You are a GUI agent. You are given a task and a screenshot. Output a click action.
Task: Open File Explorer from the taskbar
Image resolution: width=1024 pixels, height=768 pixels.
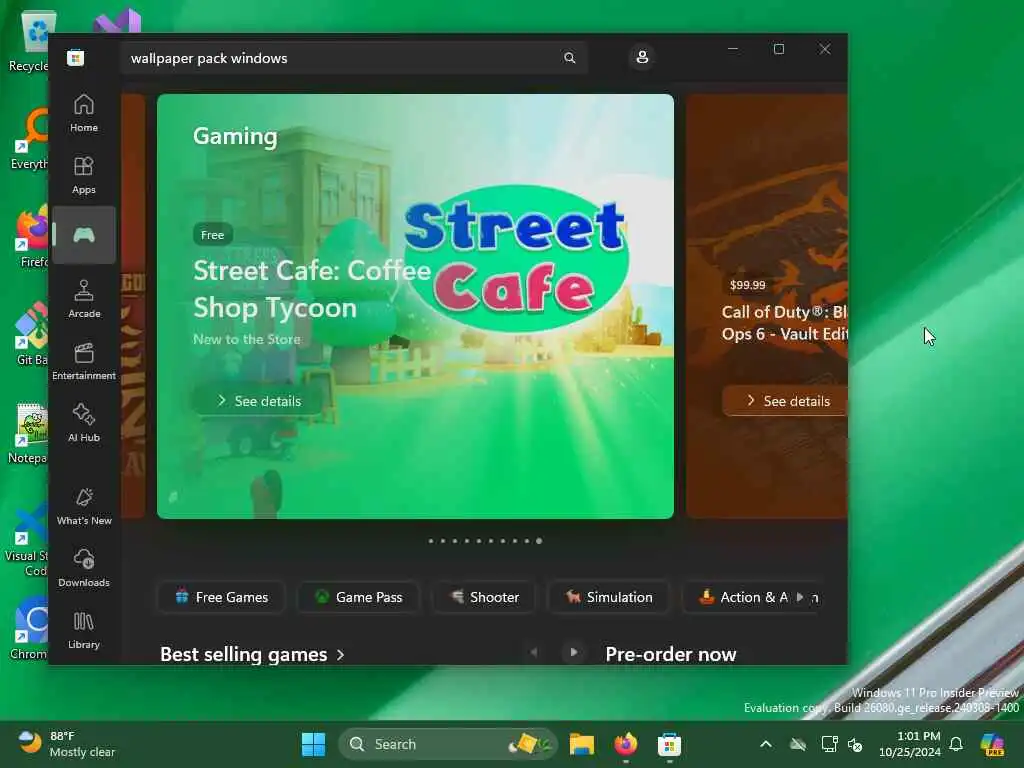581,744
